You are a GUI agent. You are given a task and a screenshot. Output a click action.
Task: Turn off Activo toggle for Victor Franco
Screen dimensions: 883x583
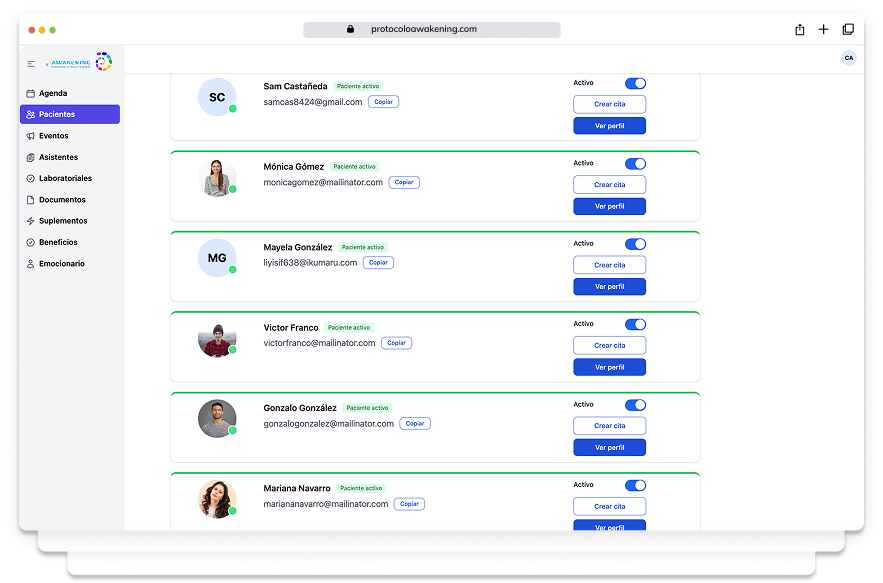(635, 324)
